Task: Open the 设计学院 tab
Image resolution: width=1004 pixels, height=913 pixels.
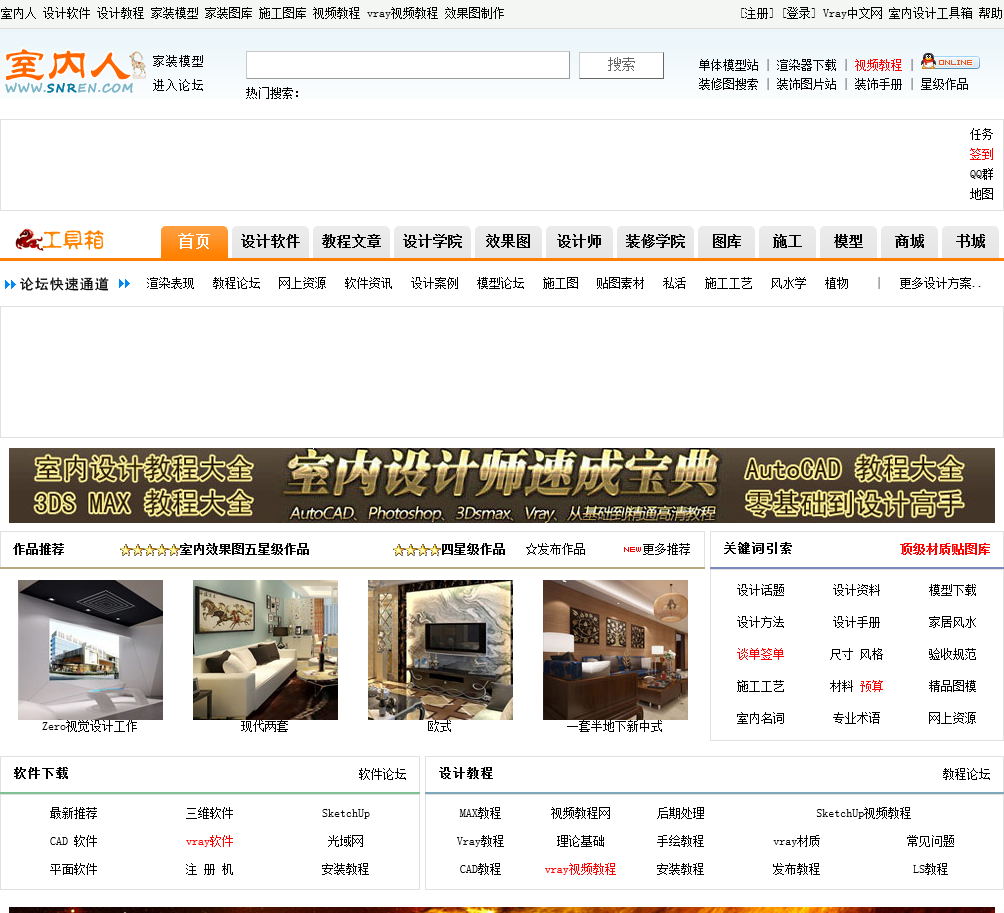Action: tap(432, 241)
